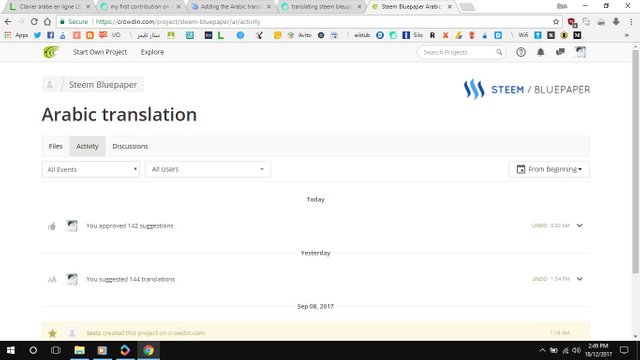
Task: Undo the approved 142 suggestions
Action: (539, 226)
